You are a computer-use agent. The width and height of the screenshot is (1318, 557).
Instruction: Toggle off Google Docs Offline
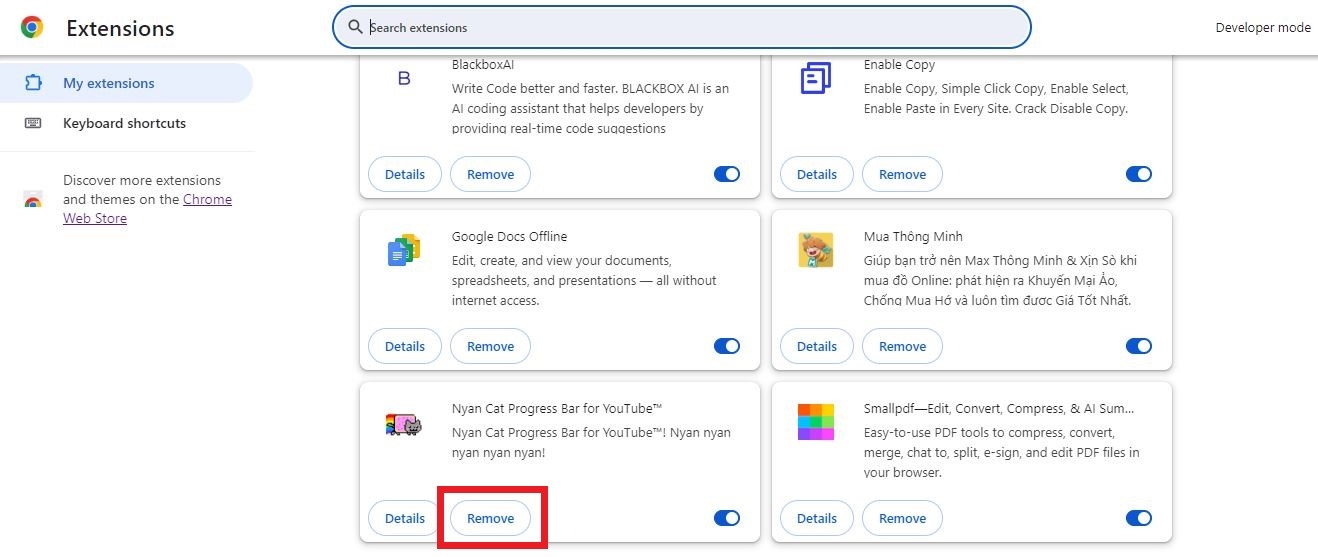(727, 346)
